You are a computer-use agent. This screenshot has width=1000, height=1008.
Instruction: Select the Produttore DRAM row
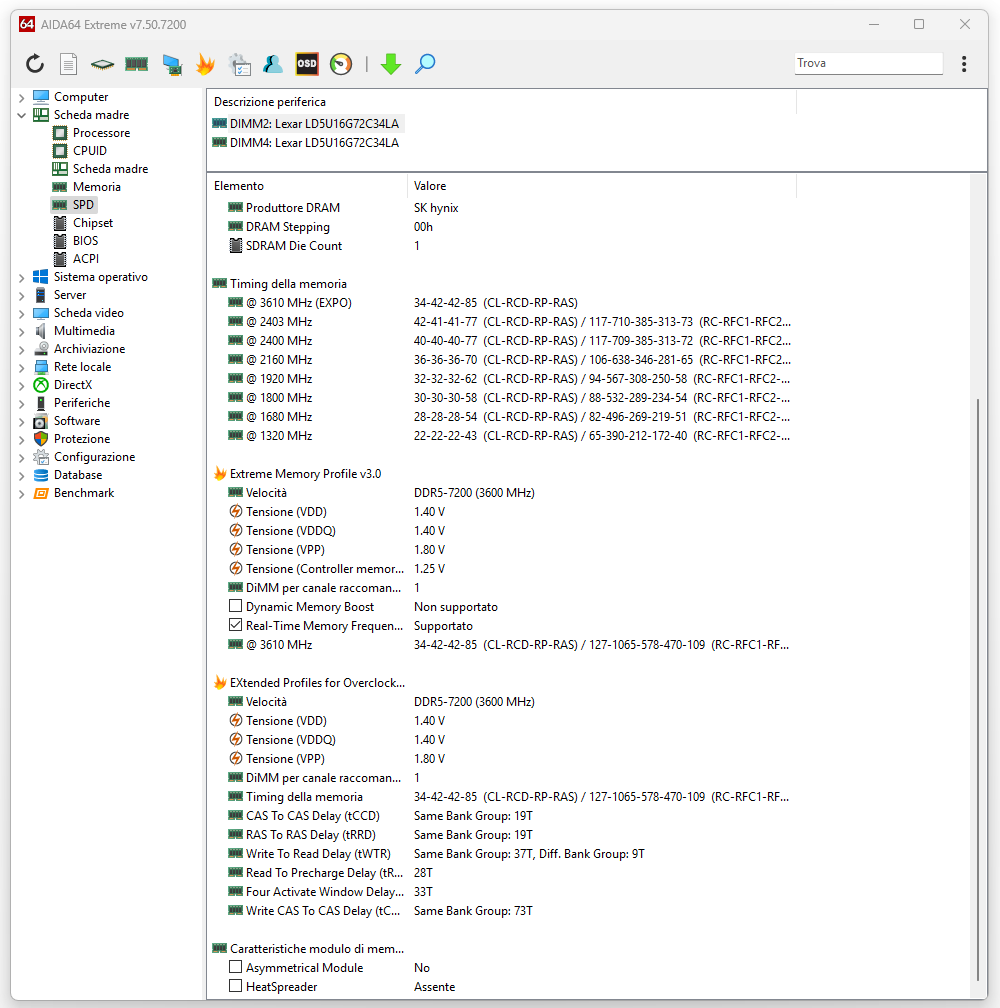click(x=503, y=208)
